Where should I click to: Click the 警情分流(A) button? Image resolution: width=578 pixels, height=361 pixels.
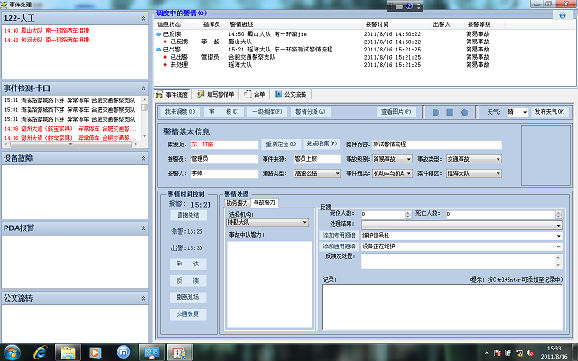(310, 112)
